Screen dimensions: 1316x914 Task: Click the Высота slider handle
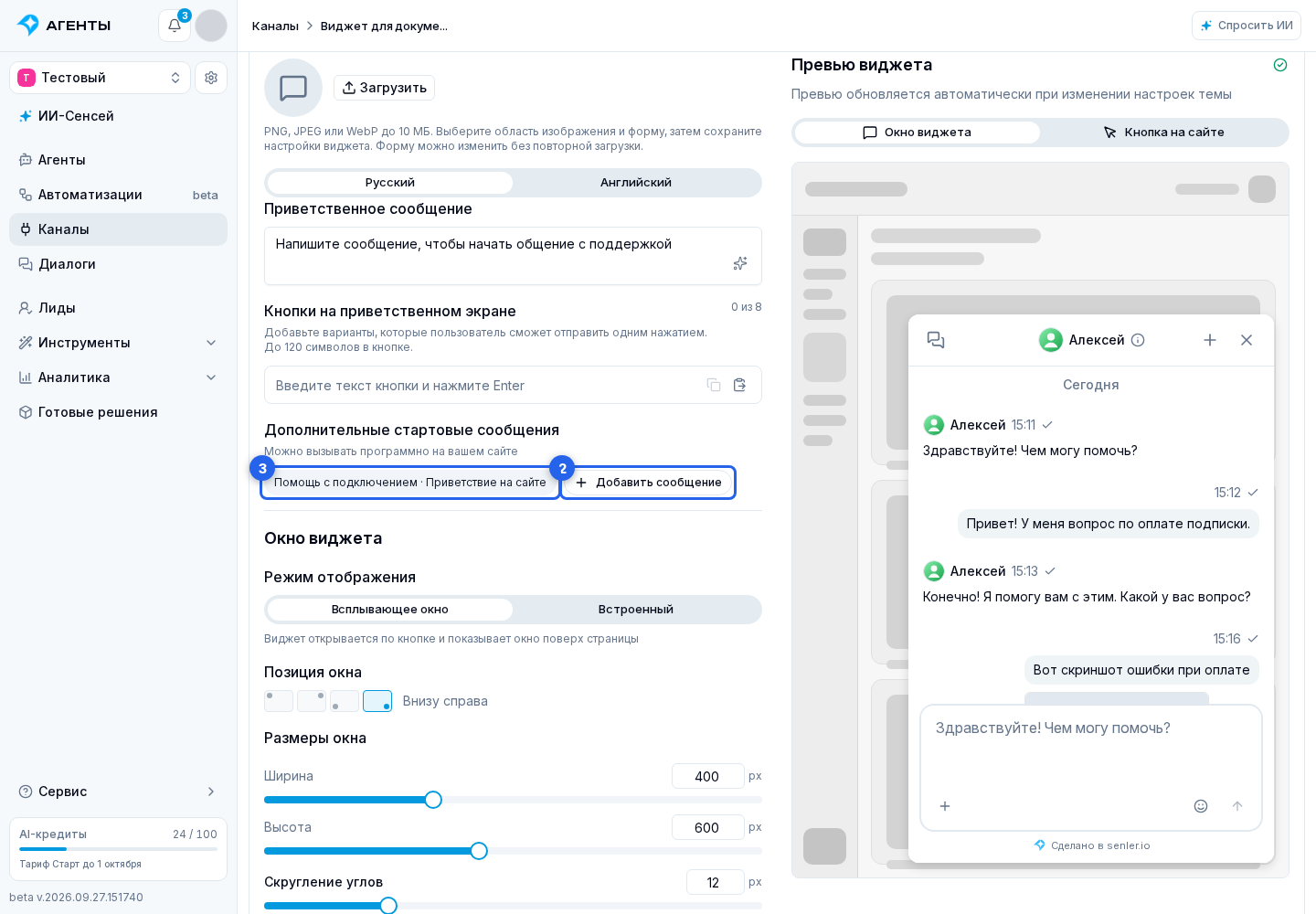pos(479,851)
